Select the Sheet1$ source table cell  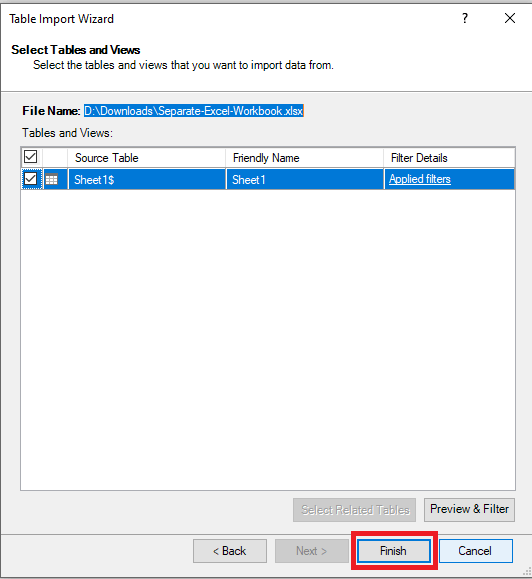(x=147, y=179)
